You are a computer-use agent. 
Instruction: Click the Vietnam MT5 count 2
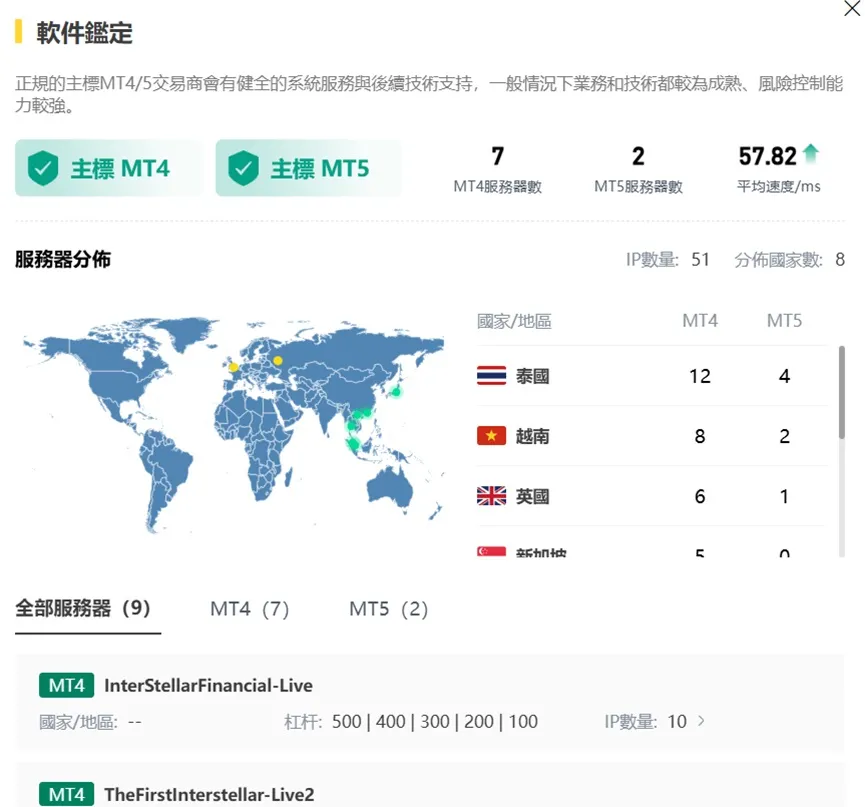click(784, 436)
